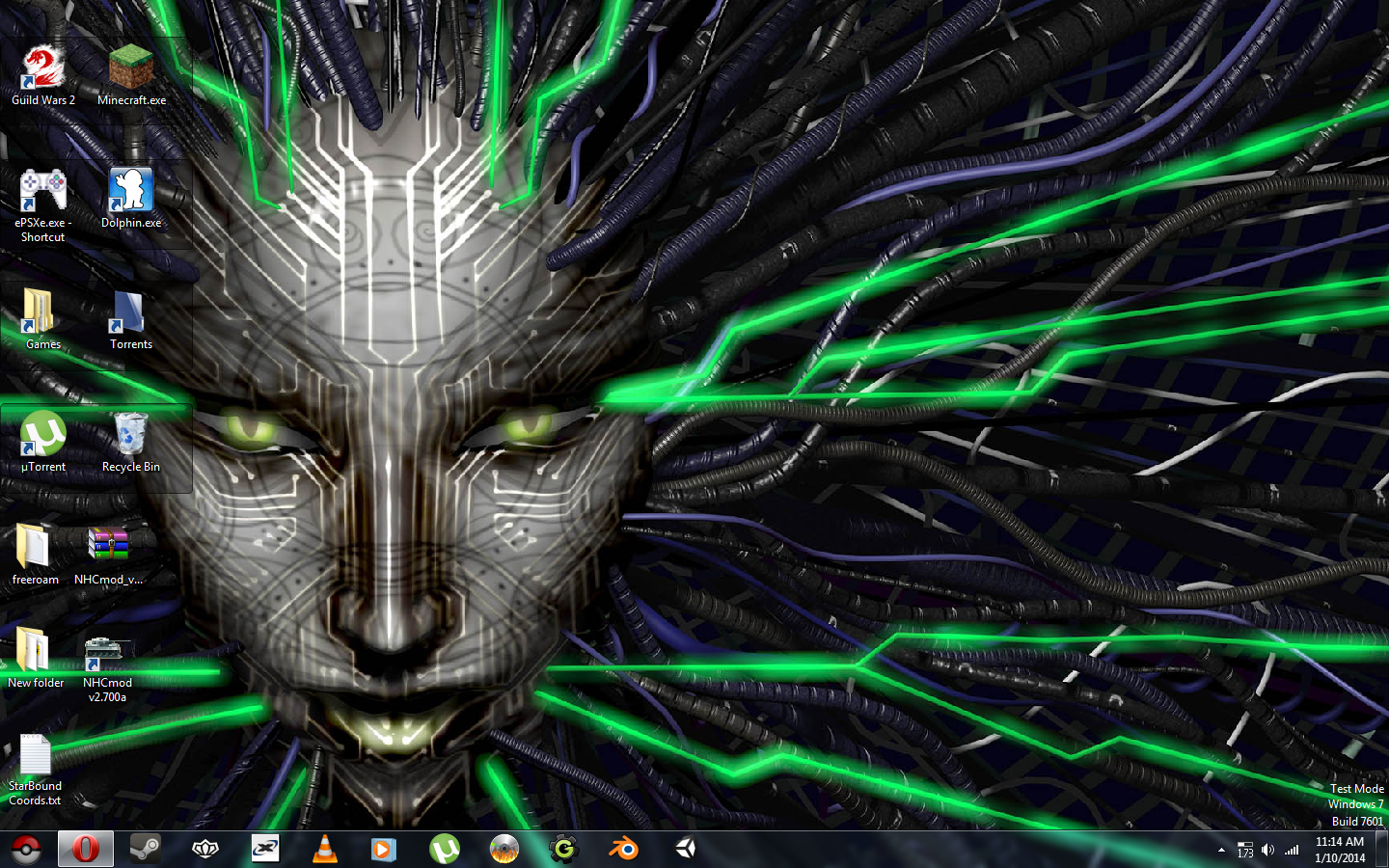1389x868 pixels.
Task: Open the Guild Wars 2 desktop shortcut
Action: click(43, 70)
